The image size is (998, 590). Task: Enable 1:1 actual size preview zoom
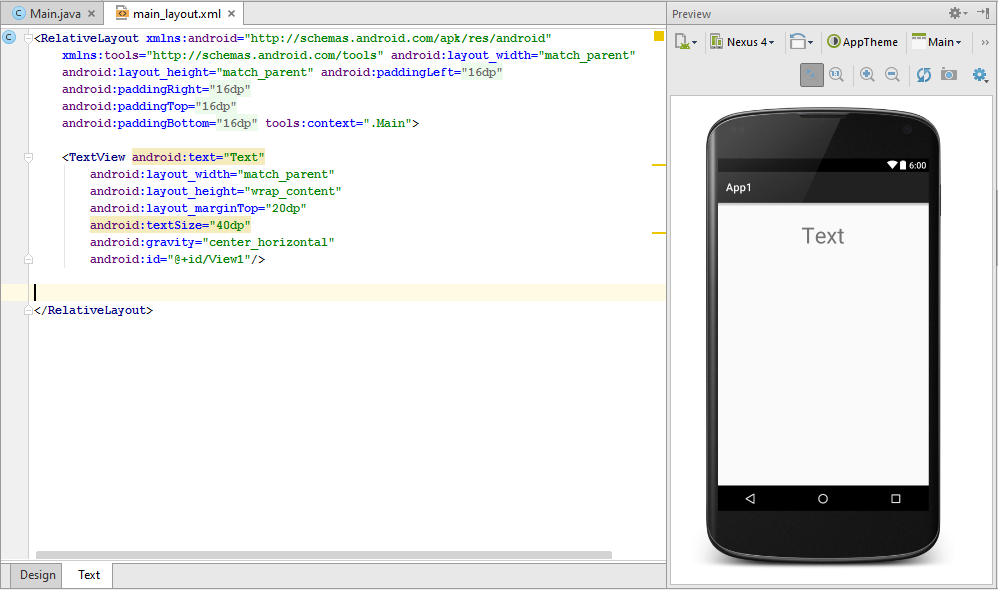tap(837, 74)
